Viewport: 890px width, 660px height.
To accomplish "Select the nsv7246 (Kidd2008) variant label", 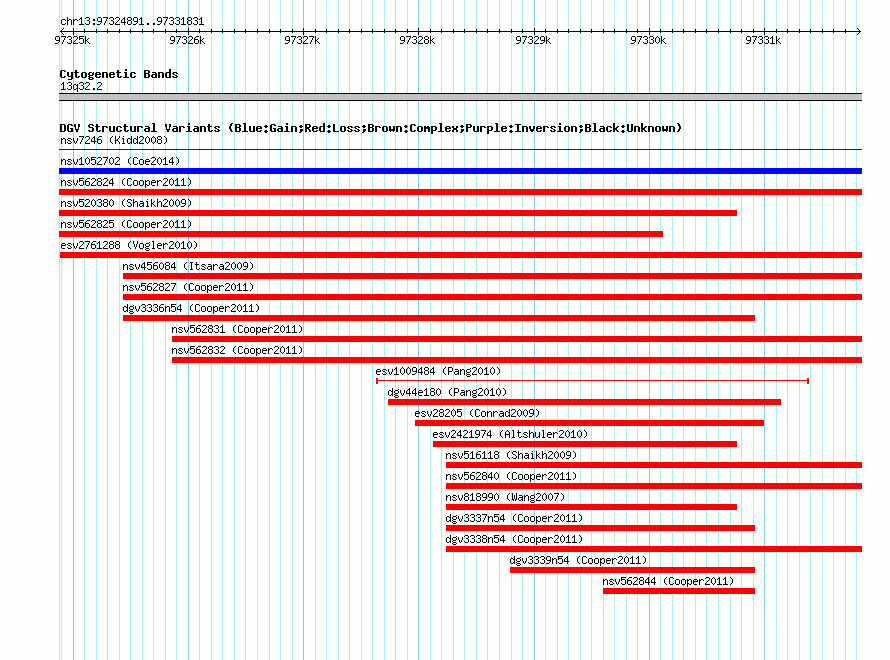I will click(x=114, y=140).
